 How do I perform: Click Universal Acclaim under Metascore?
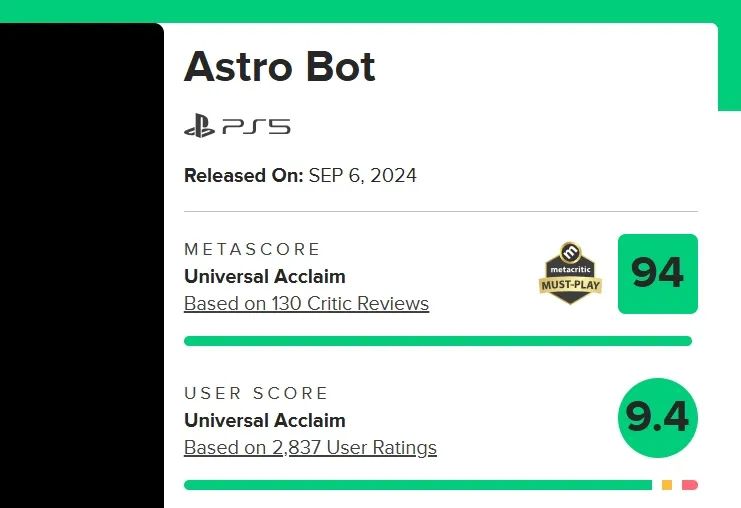pos(264,276)
